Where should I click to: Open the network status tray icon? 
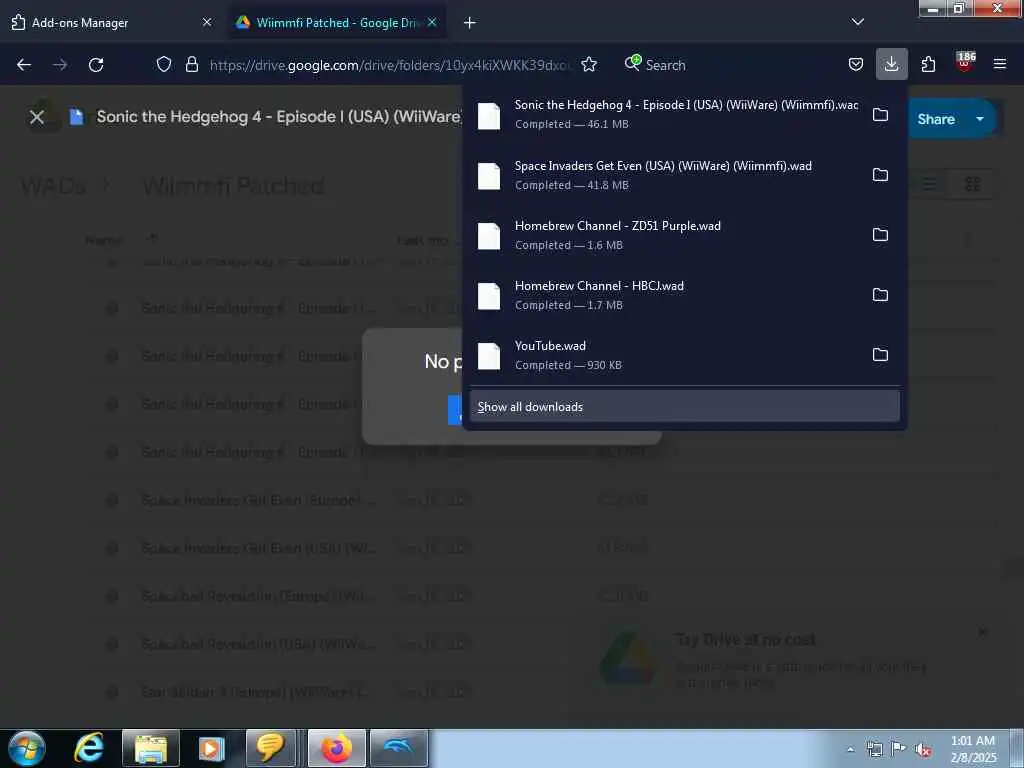(874, 749)
